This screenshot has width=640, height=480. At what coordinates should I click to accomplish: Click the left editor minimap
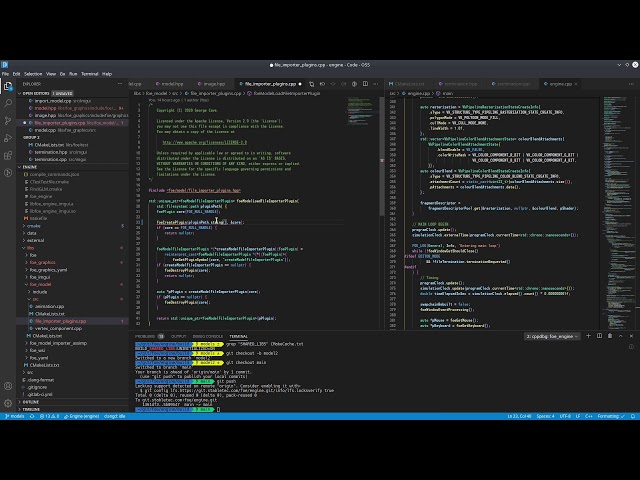[x=360, y=110]
